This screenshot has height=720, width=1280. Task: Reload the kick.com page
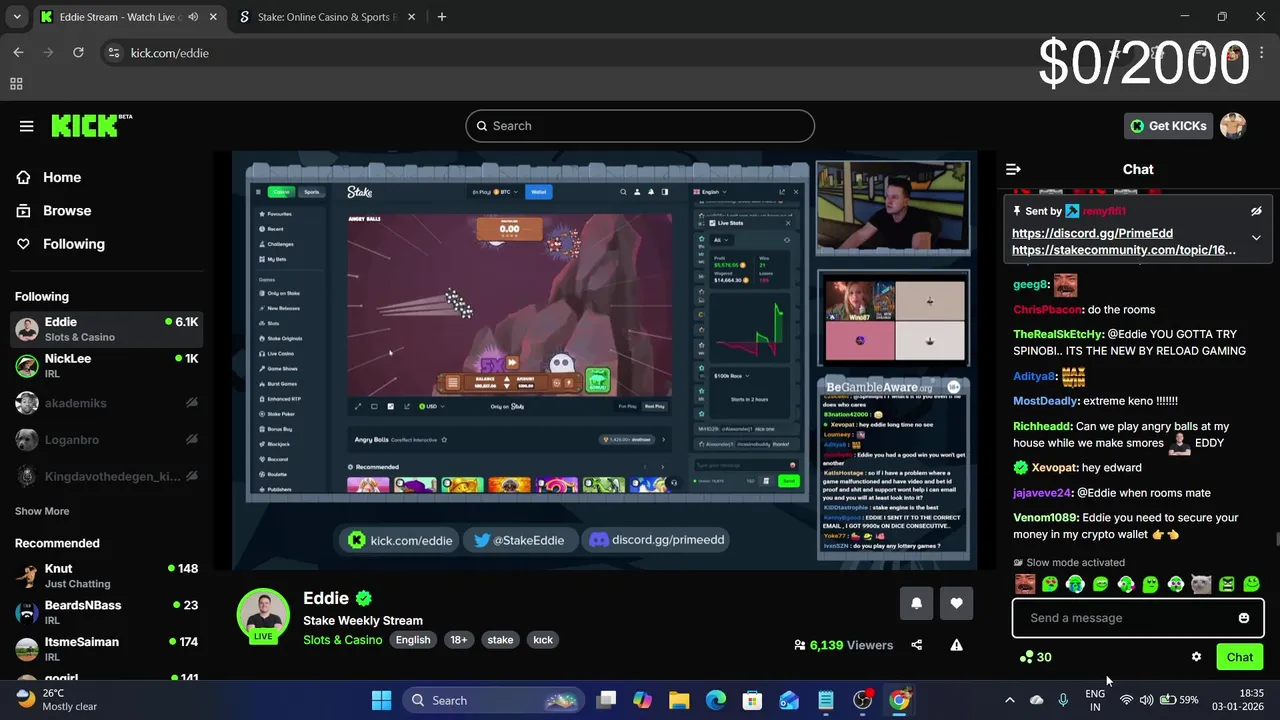pos(78,52)
